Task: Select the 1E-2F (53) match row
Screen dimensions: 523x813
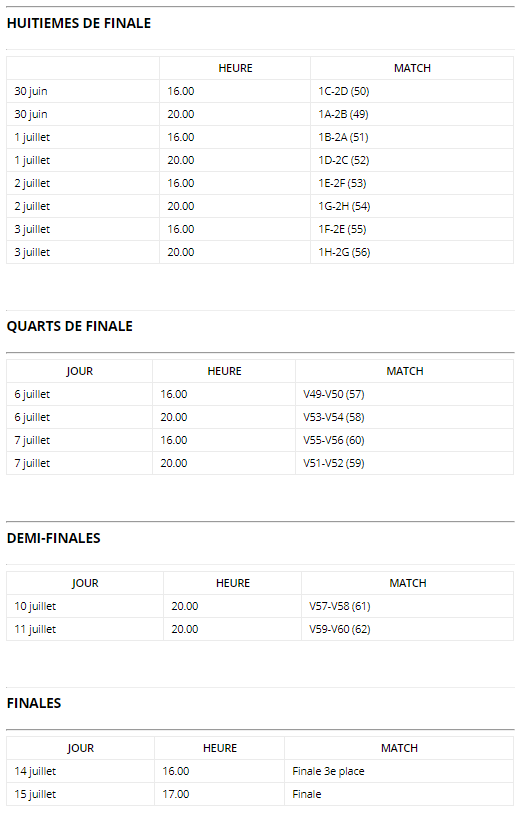Action: click(260, 183)
